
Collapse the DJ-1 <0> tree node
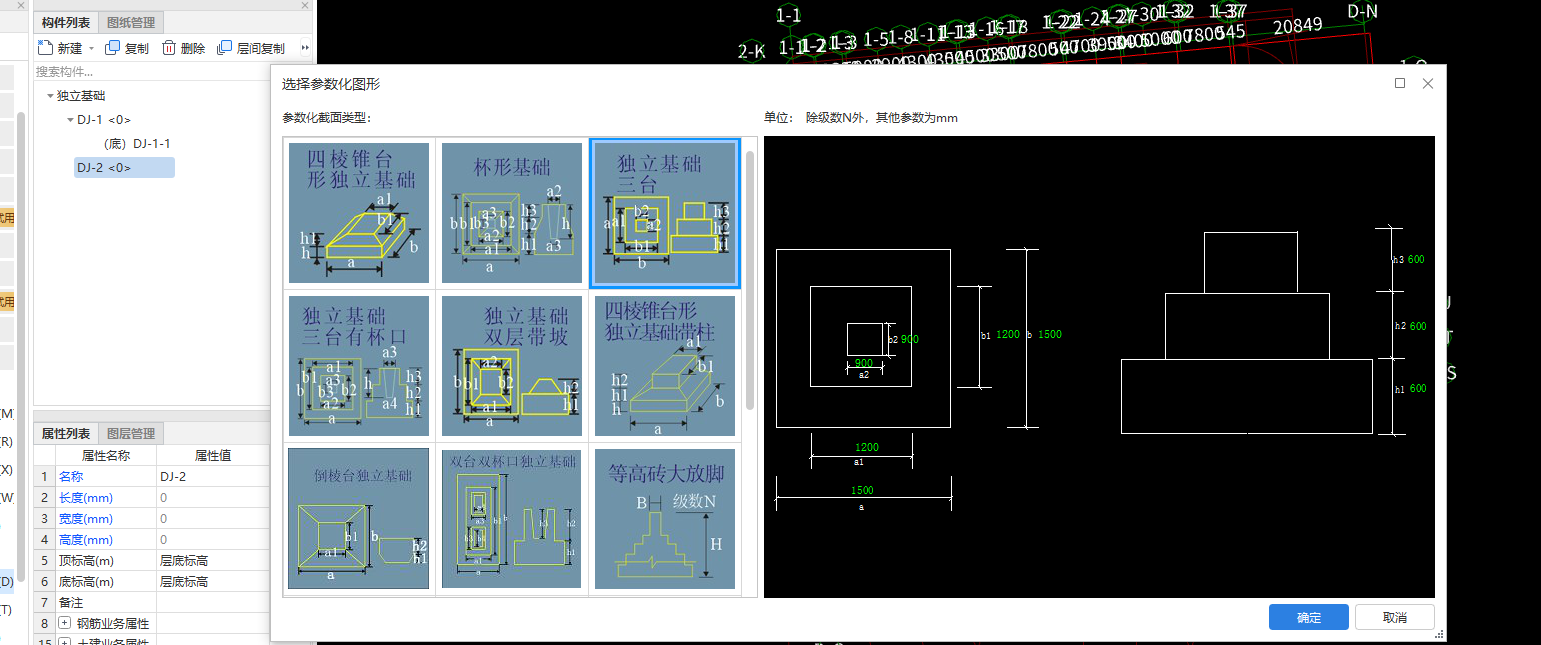click(70, 120)
